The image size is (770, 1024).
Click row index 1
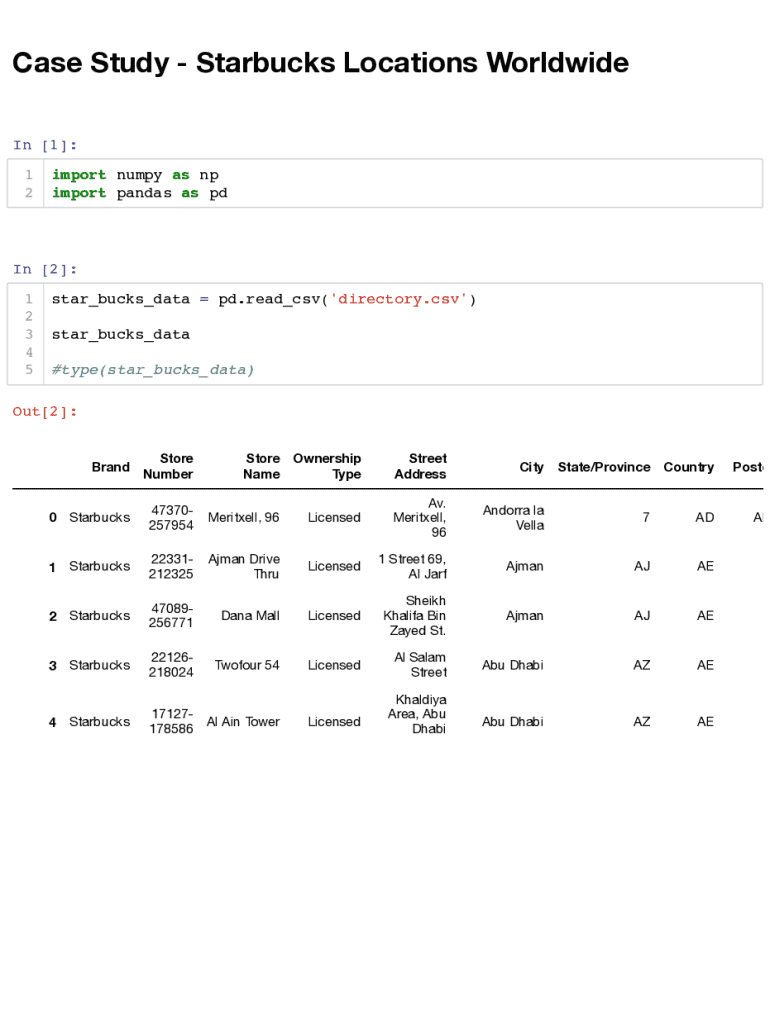52,568
